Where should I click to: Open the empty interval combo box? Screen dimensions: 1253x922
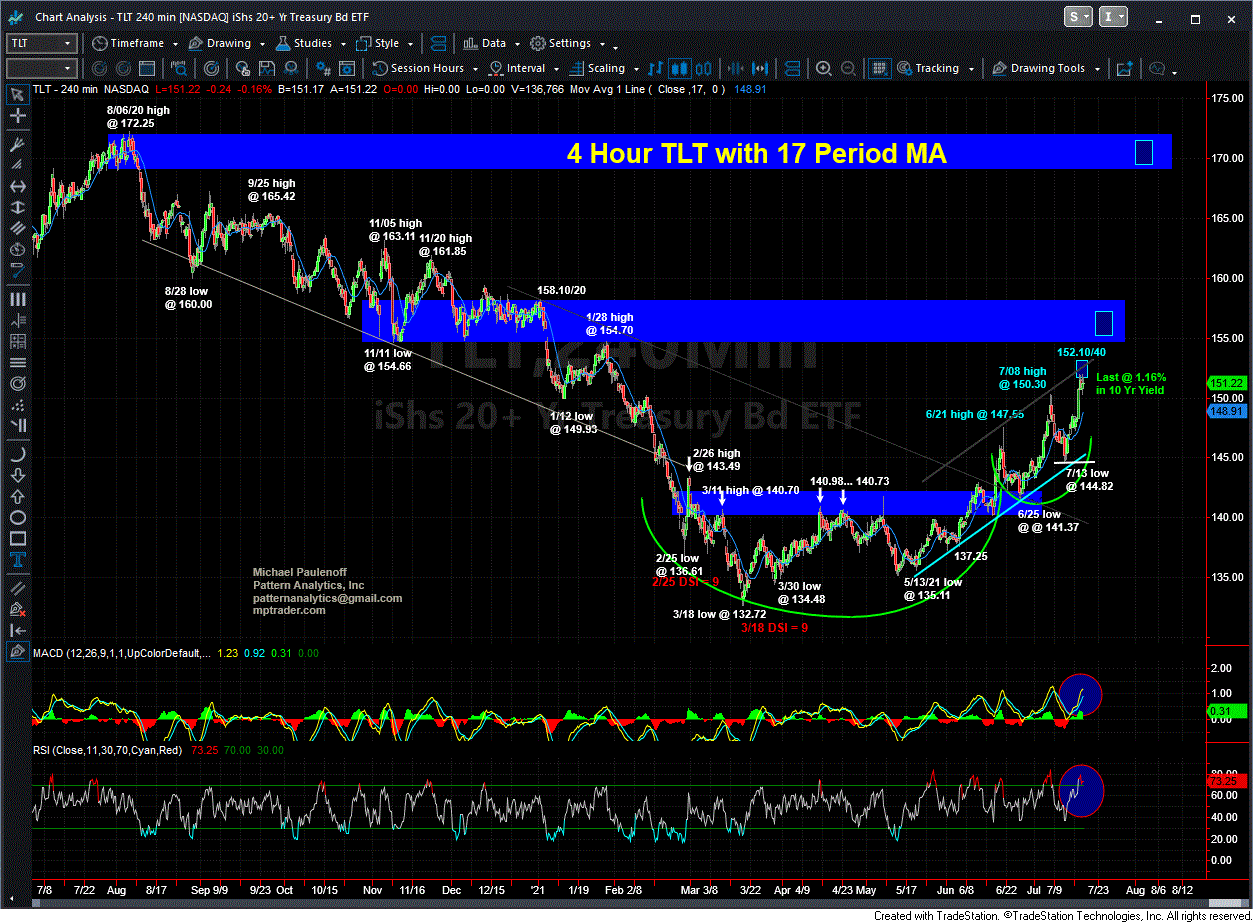[x=42, y=68]
